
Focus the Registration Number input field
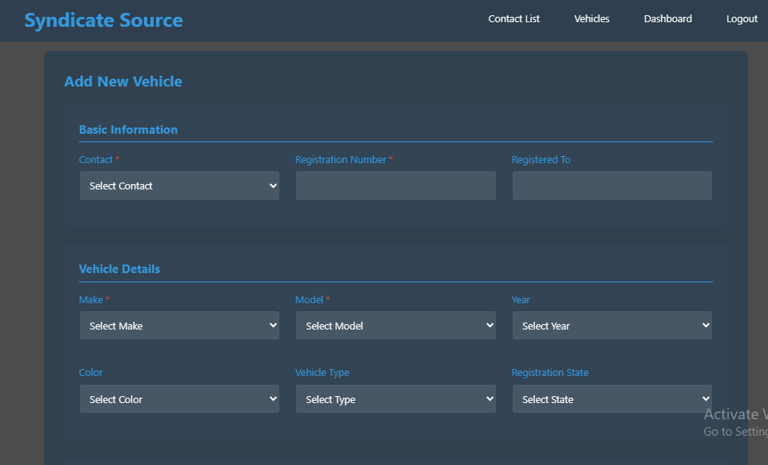click(x=395, y=186)
